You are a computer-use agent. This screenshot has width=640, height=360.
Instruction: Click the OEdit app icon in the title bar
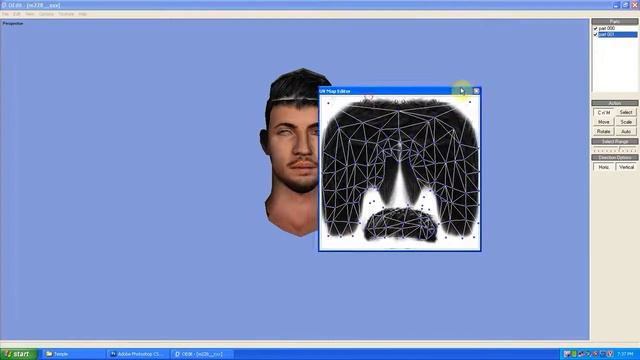pyautogui.click(x=4, y=5)
